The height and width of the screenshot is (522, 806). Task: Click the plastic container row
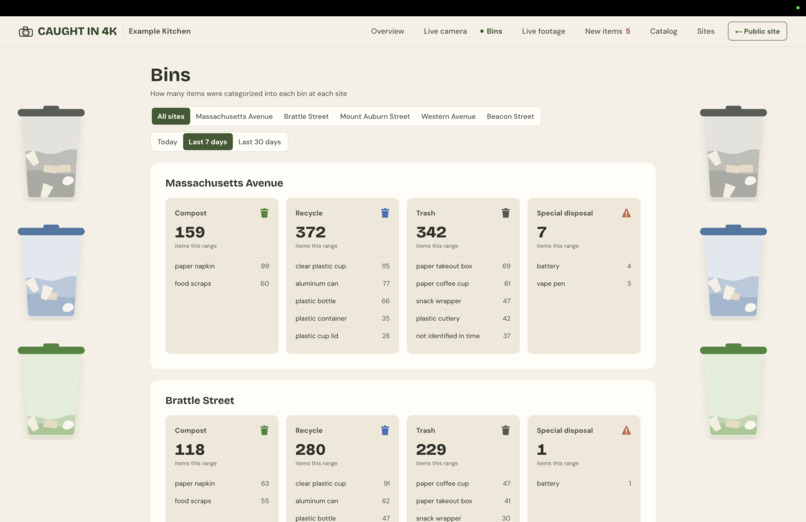[x=342, y=319]
